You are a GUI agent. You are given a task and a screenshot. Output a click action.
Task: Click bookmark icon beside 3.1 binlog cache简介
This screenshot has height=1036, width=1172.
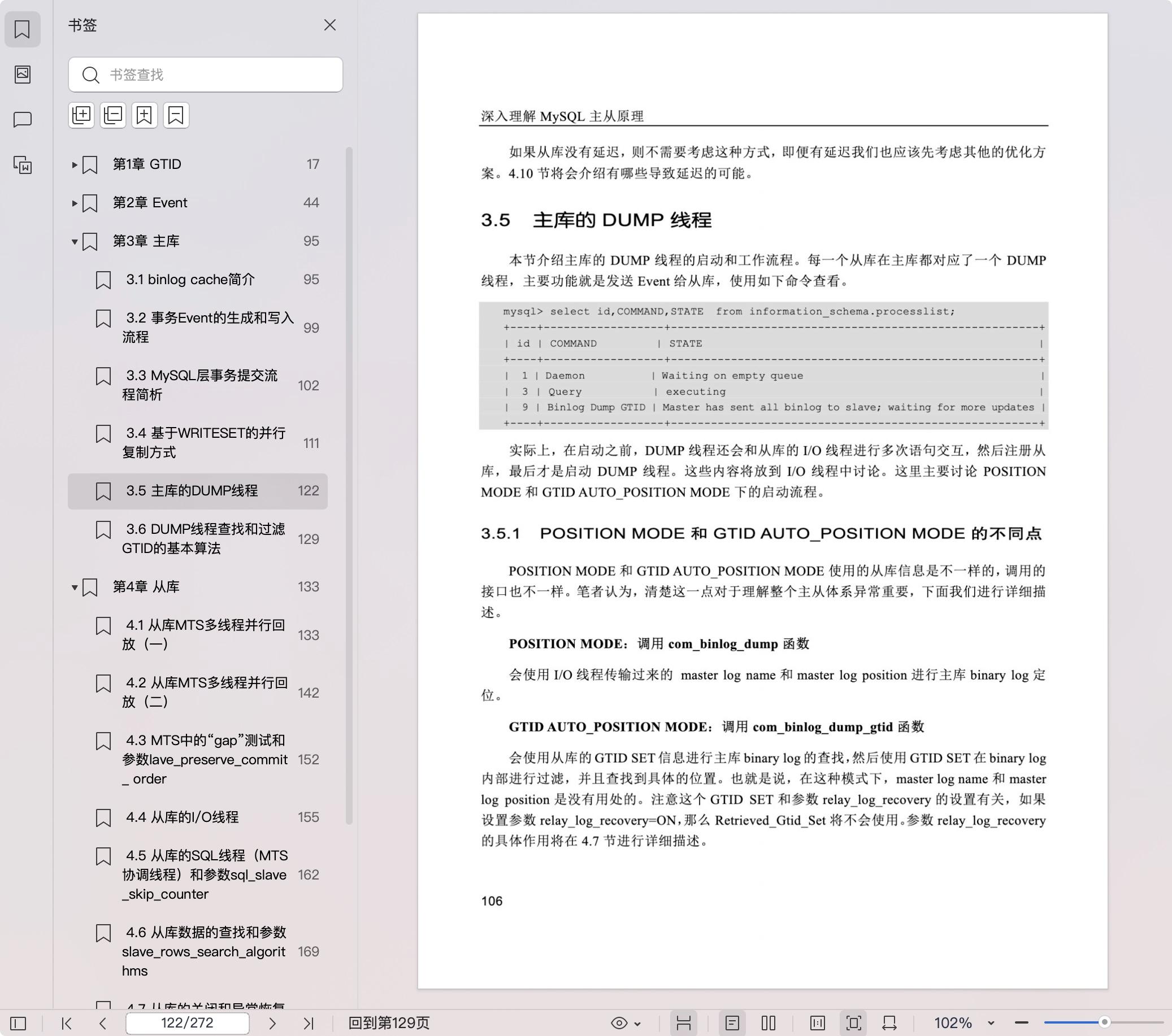click(x=103, y=280)
